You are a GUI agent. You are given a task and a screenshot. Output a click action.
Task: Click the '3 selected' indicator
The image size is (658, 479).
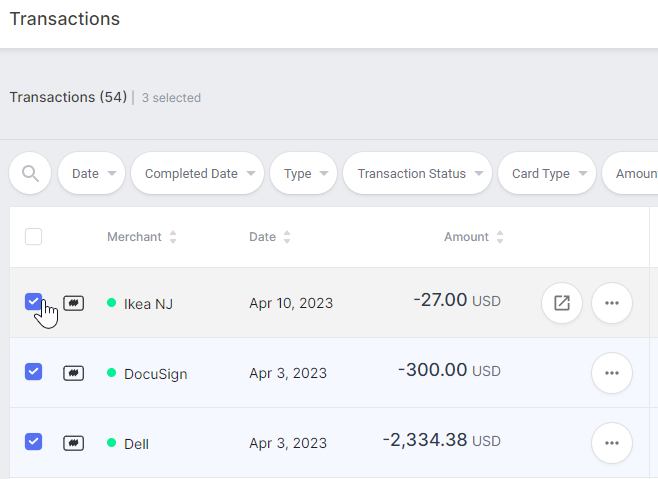171,98
